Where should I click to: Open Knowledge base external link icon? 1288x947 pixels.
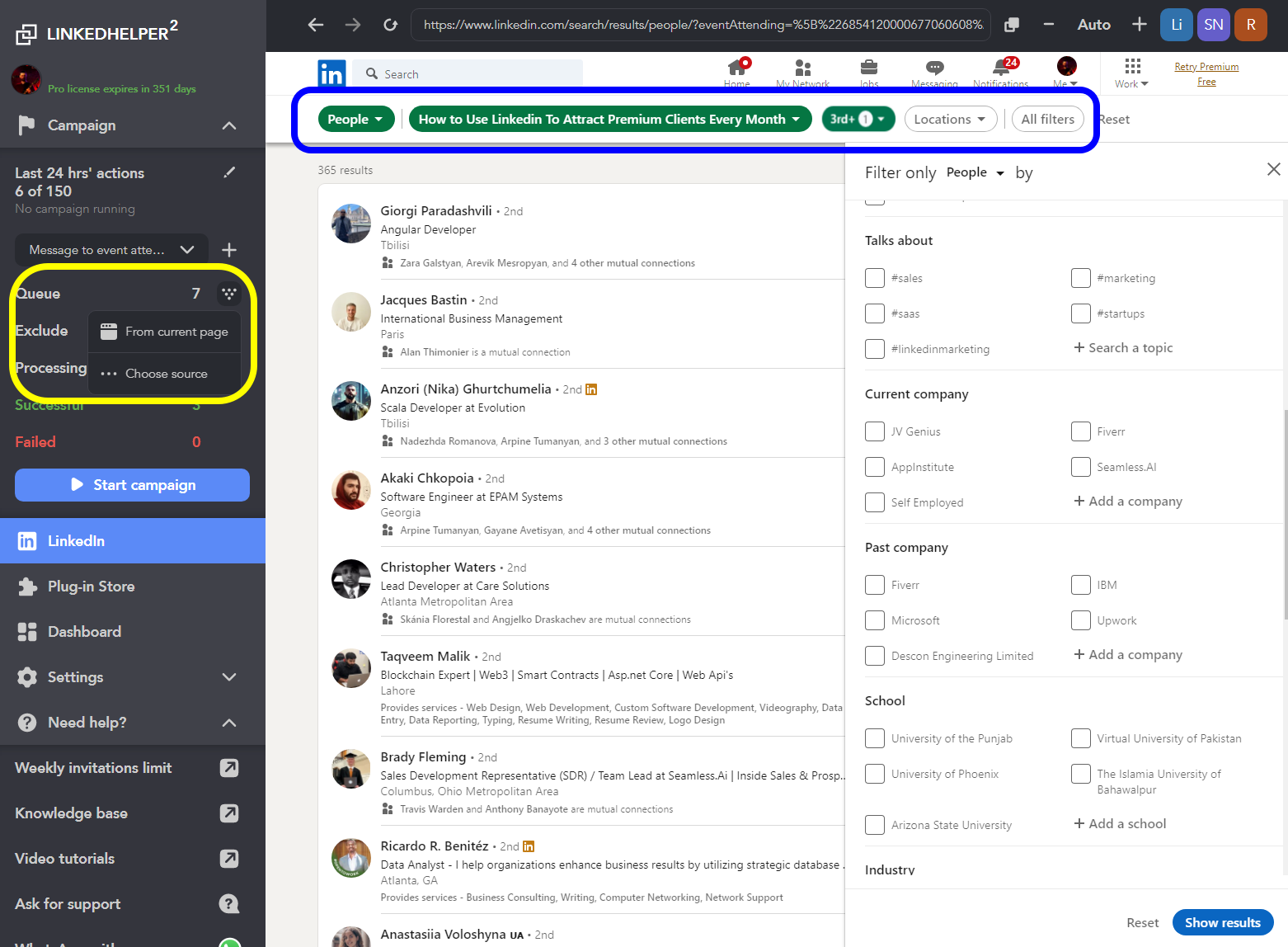(x=229, y=813)
